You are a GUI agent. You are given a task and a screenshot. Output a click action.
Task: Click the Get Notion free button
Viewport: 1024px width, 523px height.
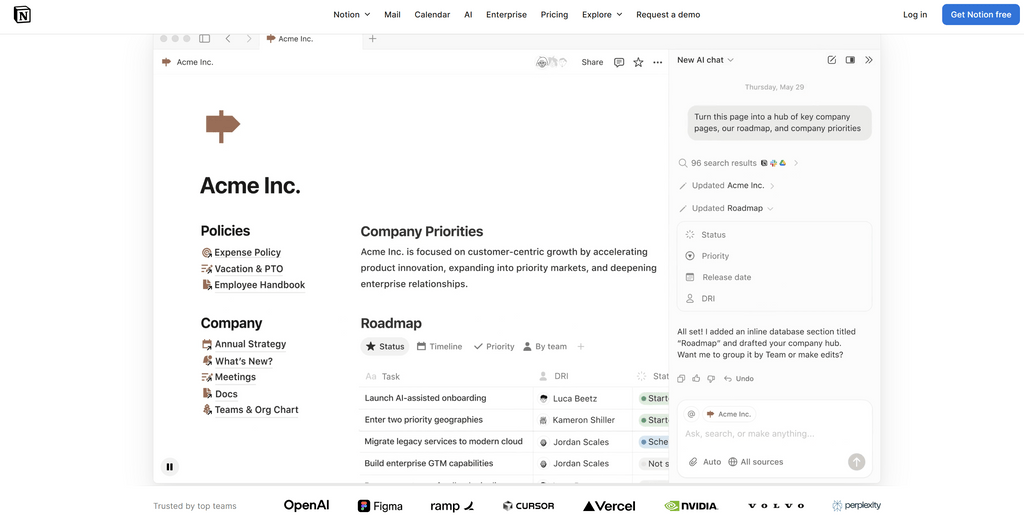click(x=980, y=15)
